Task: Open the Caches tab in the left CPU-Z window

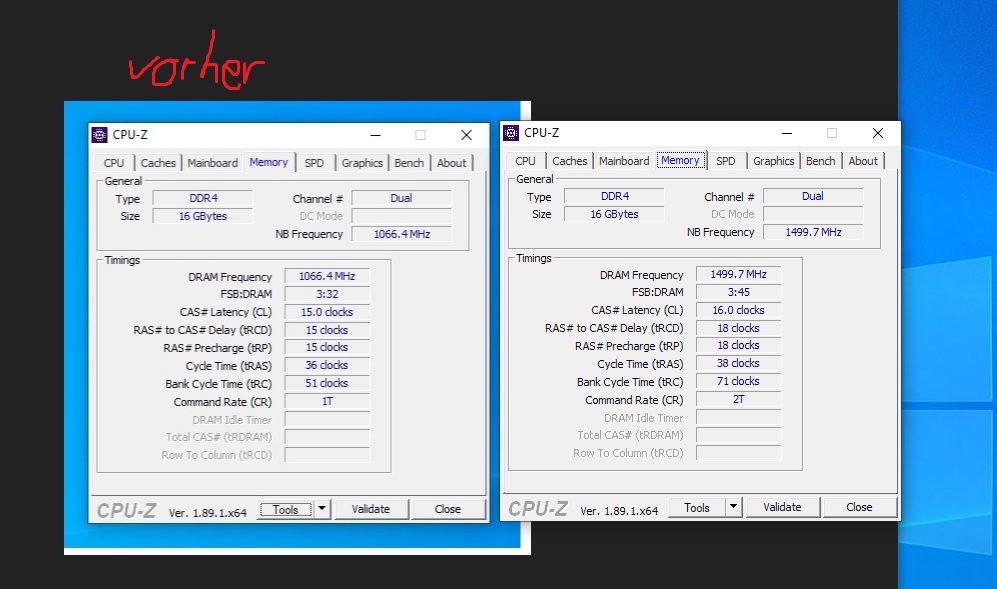Action: coord(158,163)
